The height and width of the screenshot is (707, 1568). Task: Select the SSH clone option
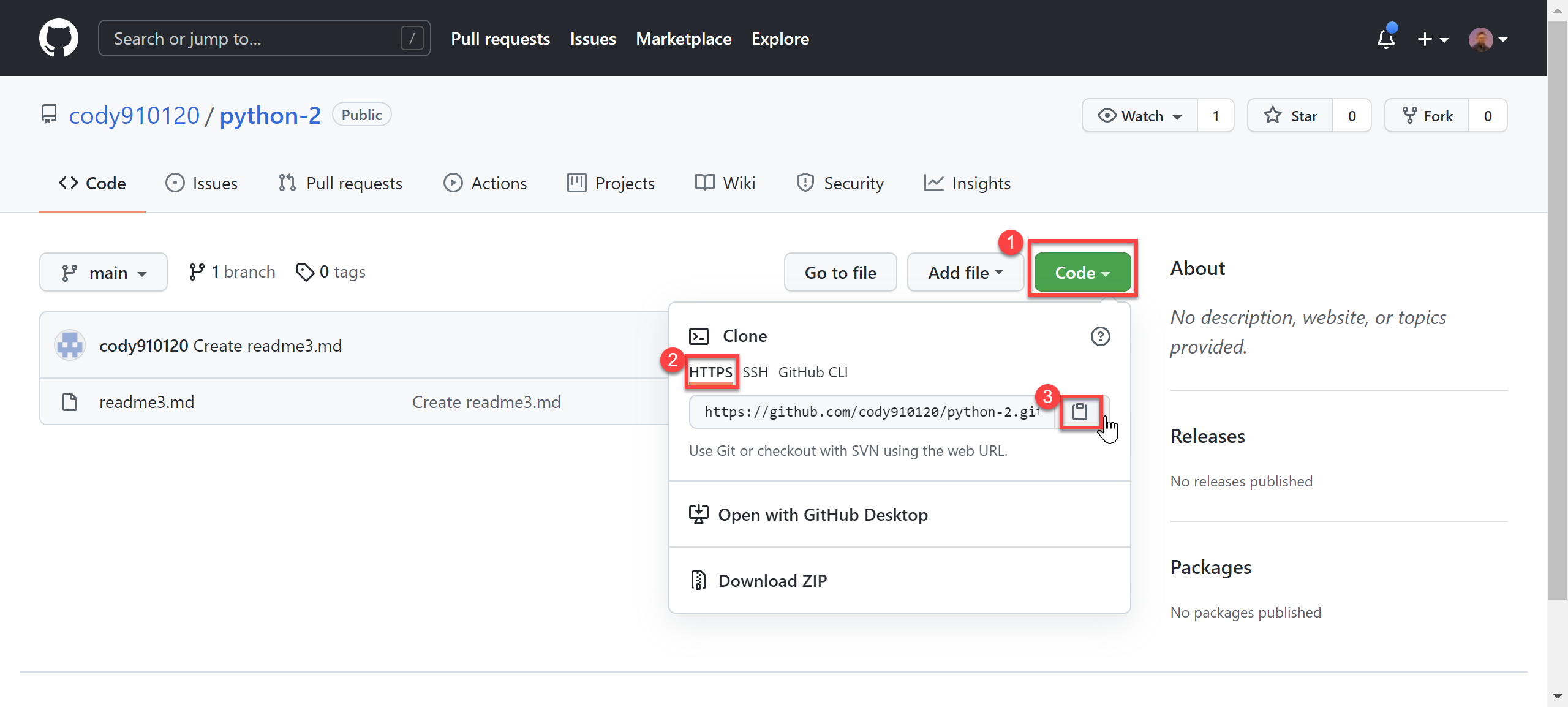point(755,372)
